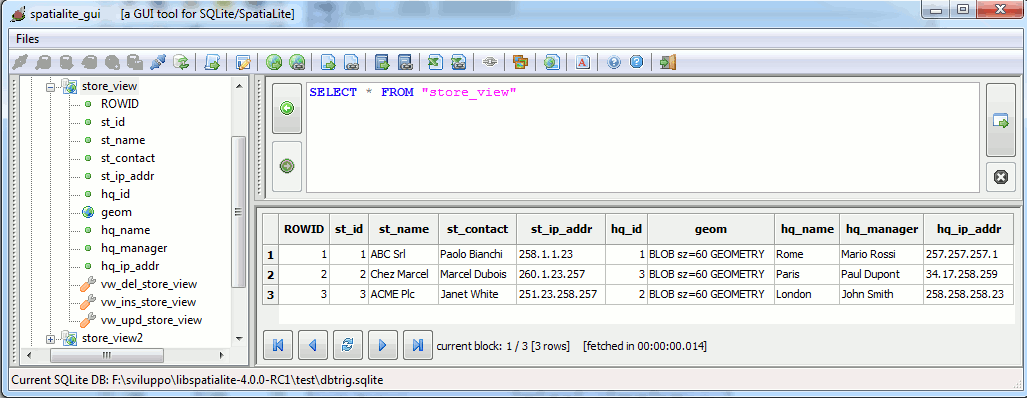Select the hq_name column tree item
The image size is (1027, 398).
click(125, 230)
